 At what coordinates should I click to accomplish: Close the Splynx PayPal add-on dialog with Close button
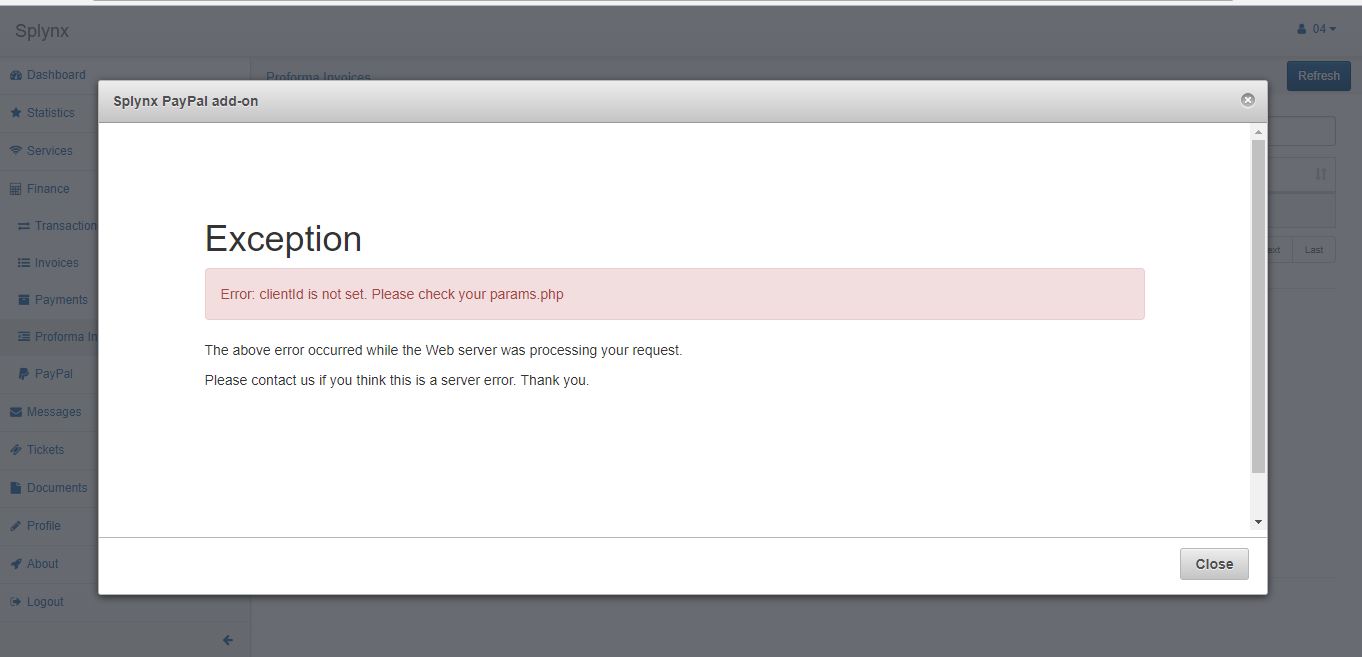[x=1214, y=564]
